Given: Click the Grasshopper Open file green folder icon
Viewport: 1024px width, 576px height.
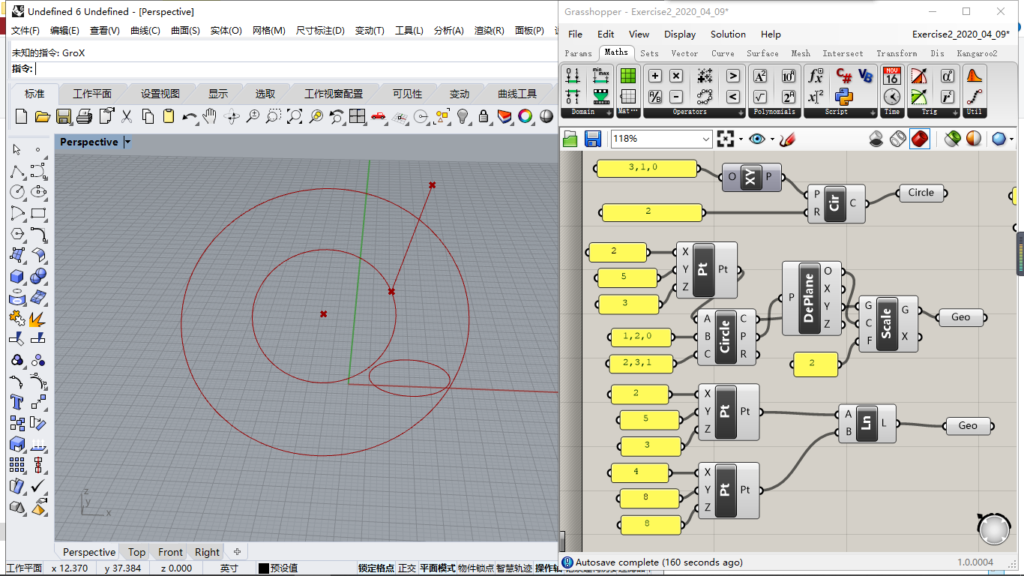Looking at the screenshot, I should [570, 138].
